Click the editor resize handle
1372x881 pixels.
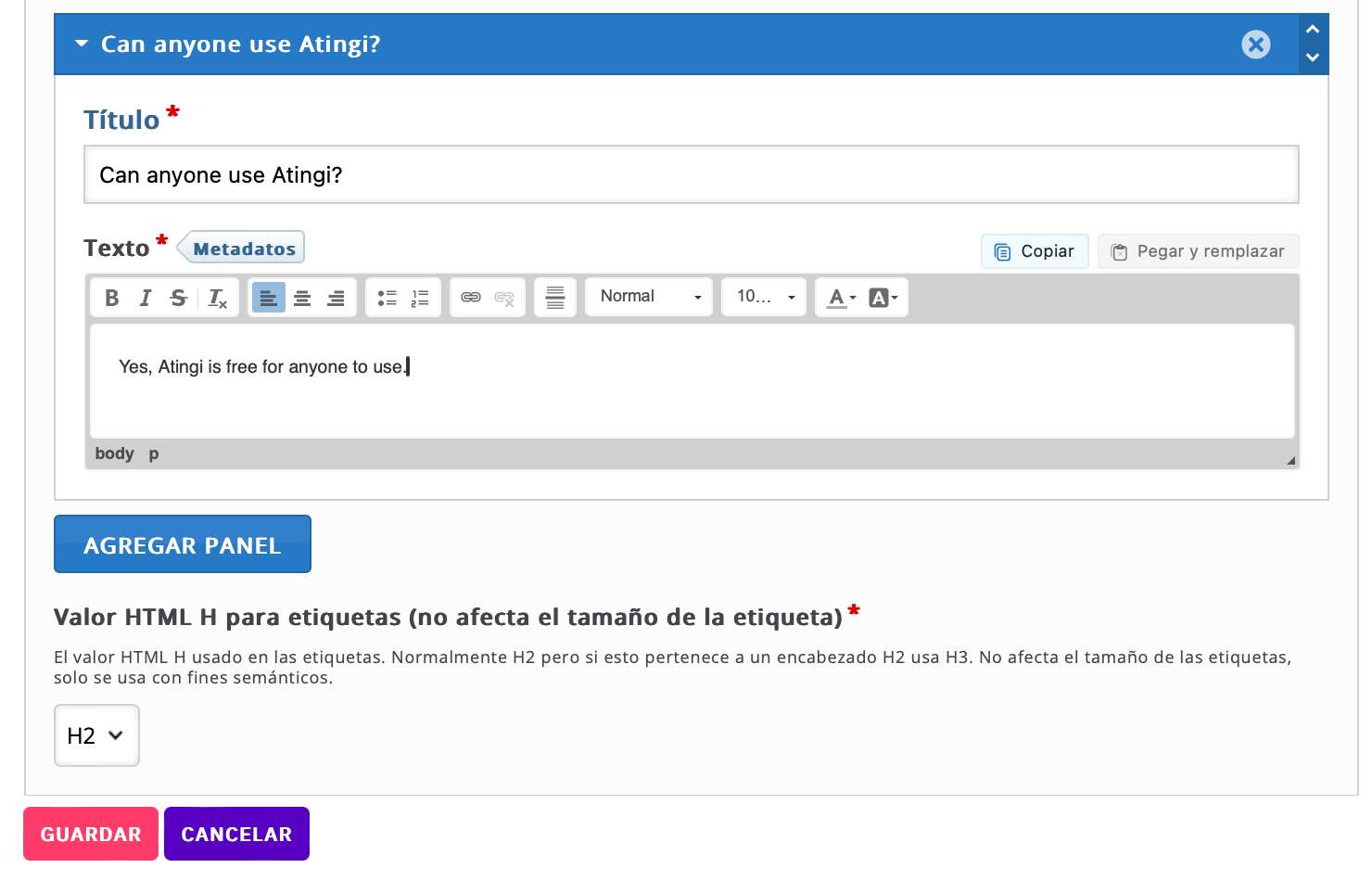(x=1290, y=460)
